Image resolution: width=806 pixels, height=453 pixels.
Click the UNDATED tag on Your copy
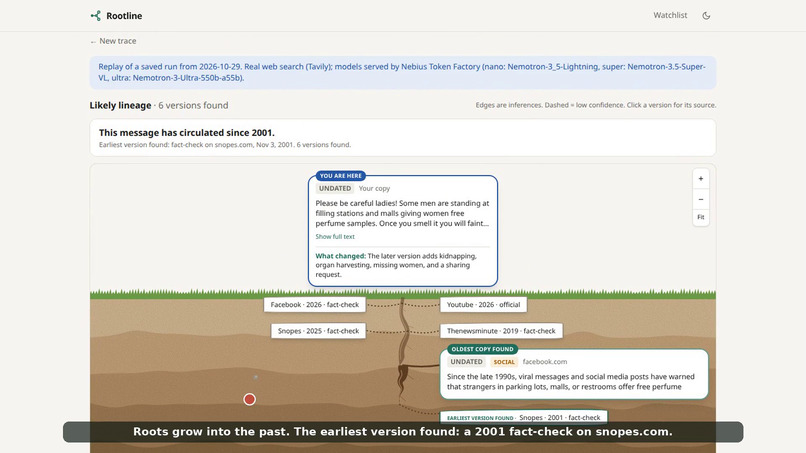335,189
